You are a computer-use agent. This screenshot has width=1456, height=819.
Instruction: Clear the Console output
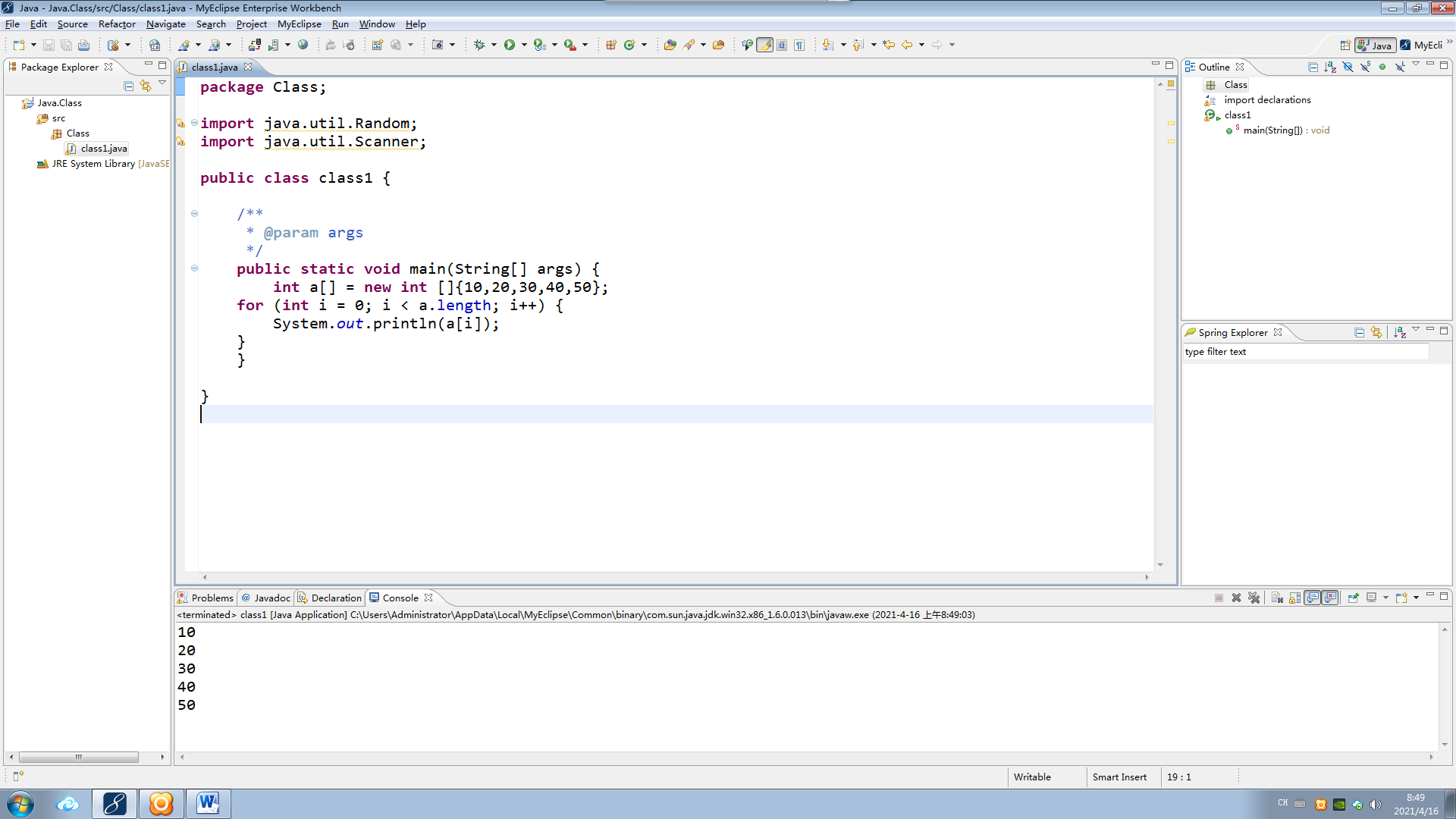tap(1277, 598)
